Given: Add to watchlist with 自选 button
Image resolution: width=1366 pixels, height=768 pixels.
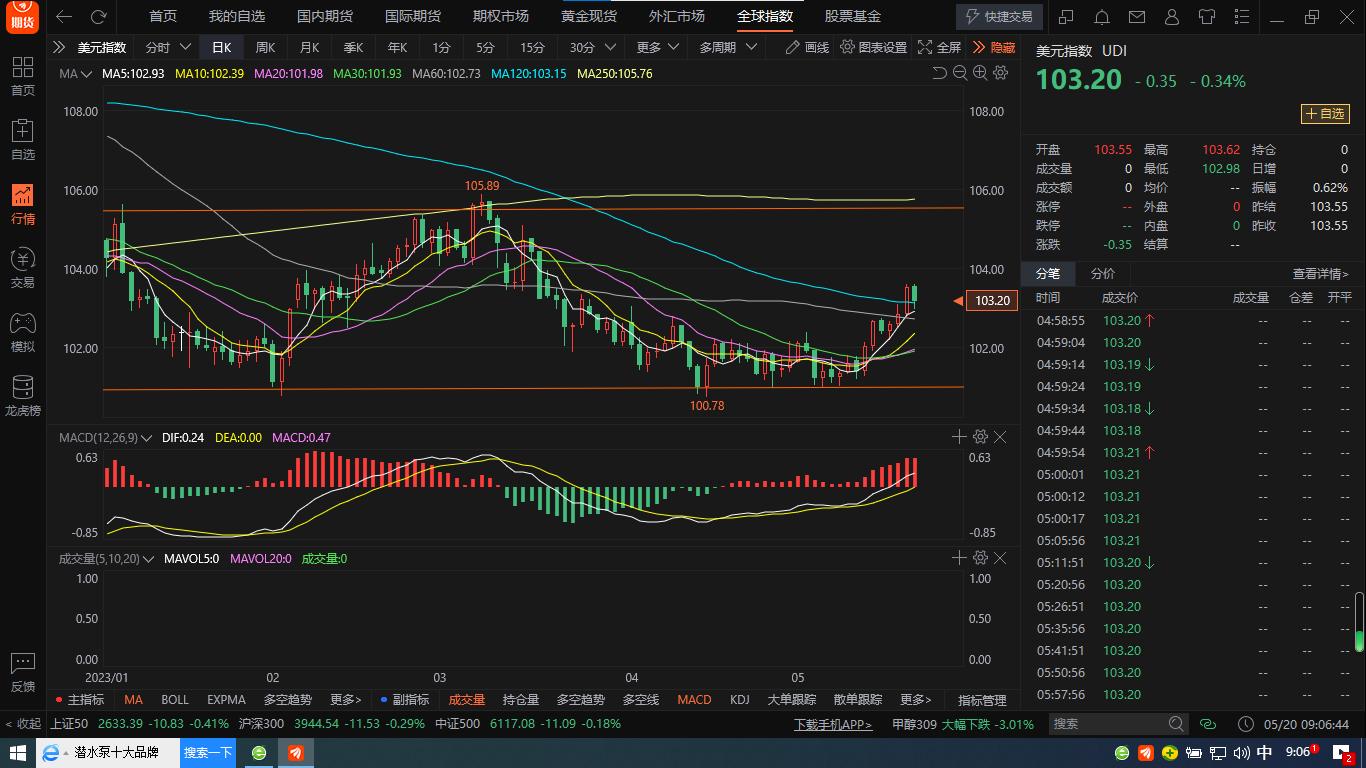Looking at the screenshot, I should [1324, 114].
